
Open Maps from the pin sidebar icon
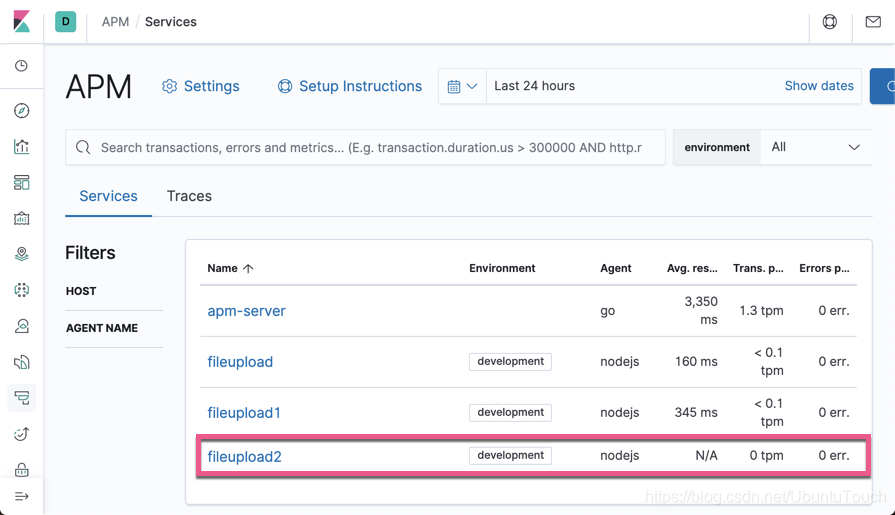coord(21,254)
